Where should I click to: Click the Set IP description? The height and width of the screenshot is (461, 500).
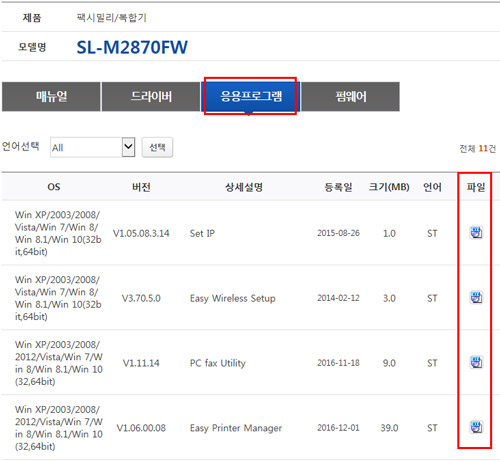202,233
